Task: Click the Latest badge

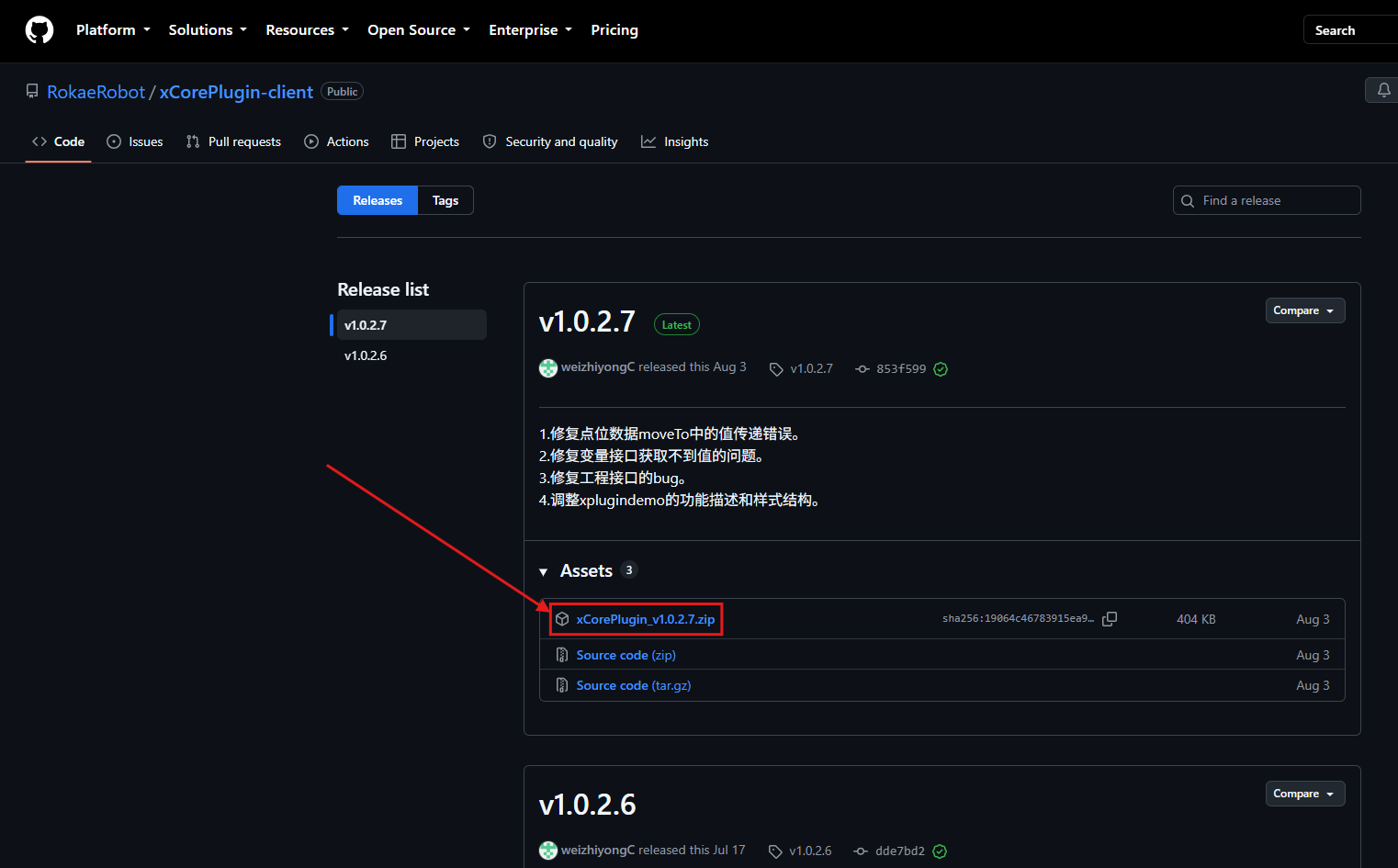Action: click(677, 324)
